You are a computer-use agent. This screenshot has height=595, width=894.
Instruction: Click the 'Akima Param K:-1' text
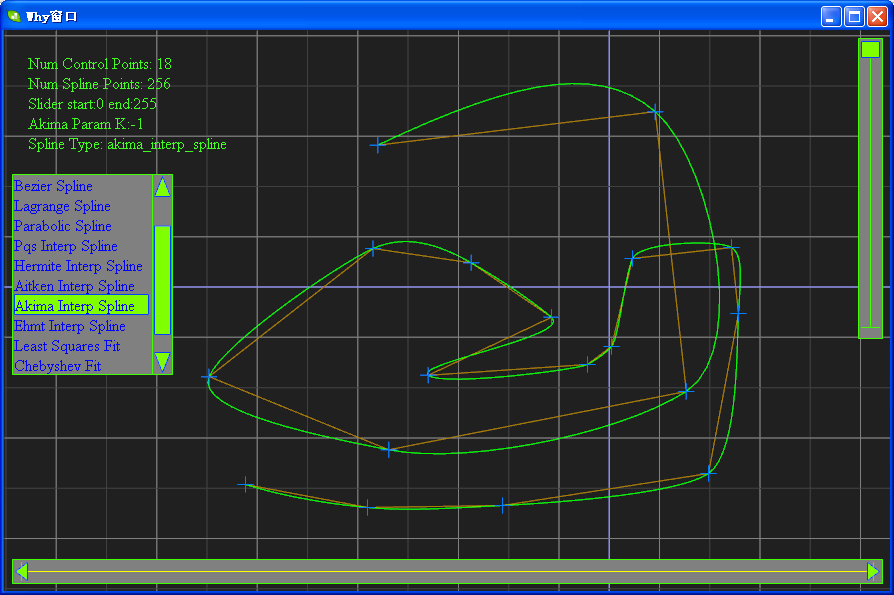[86, 124]
